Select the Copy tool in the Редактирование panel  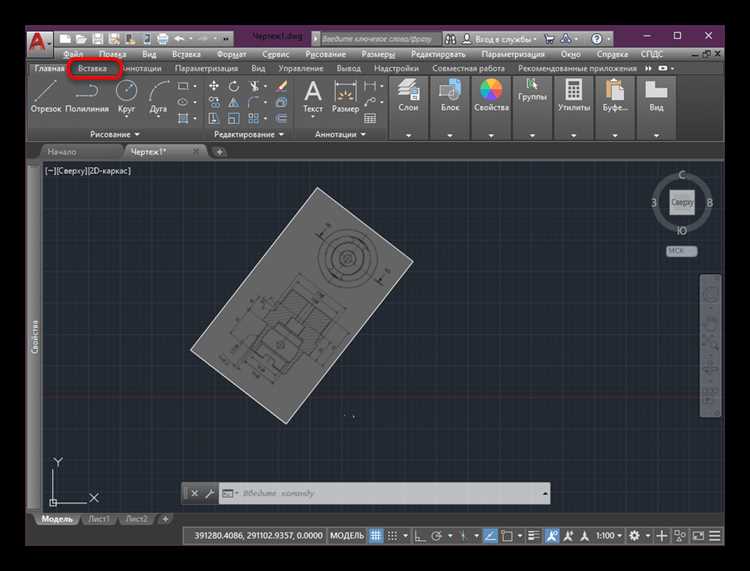214,102
